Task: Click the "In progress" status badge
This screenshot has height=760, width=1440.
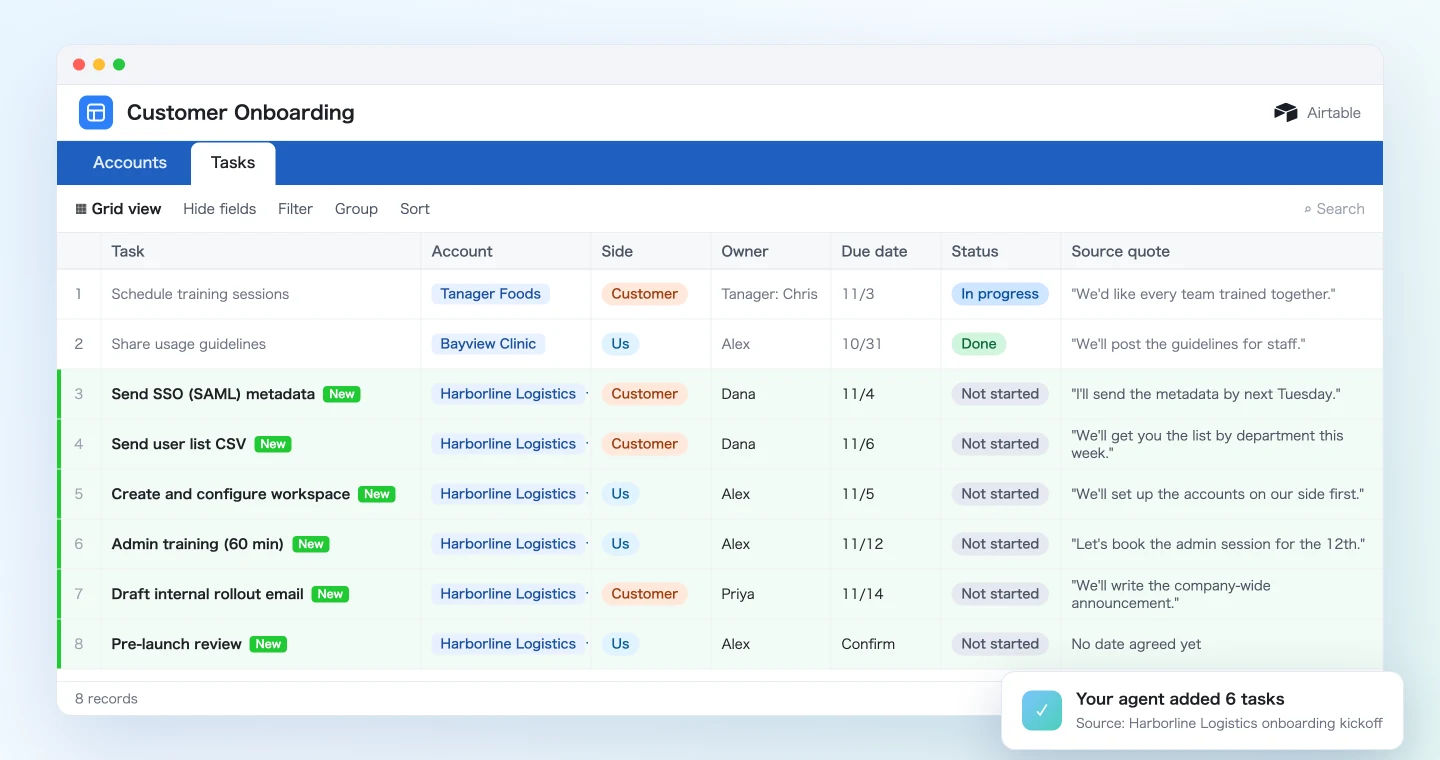Action: click(1000, 294)
